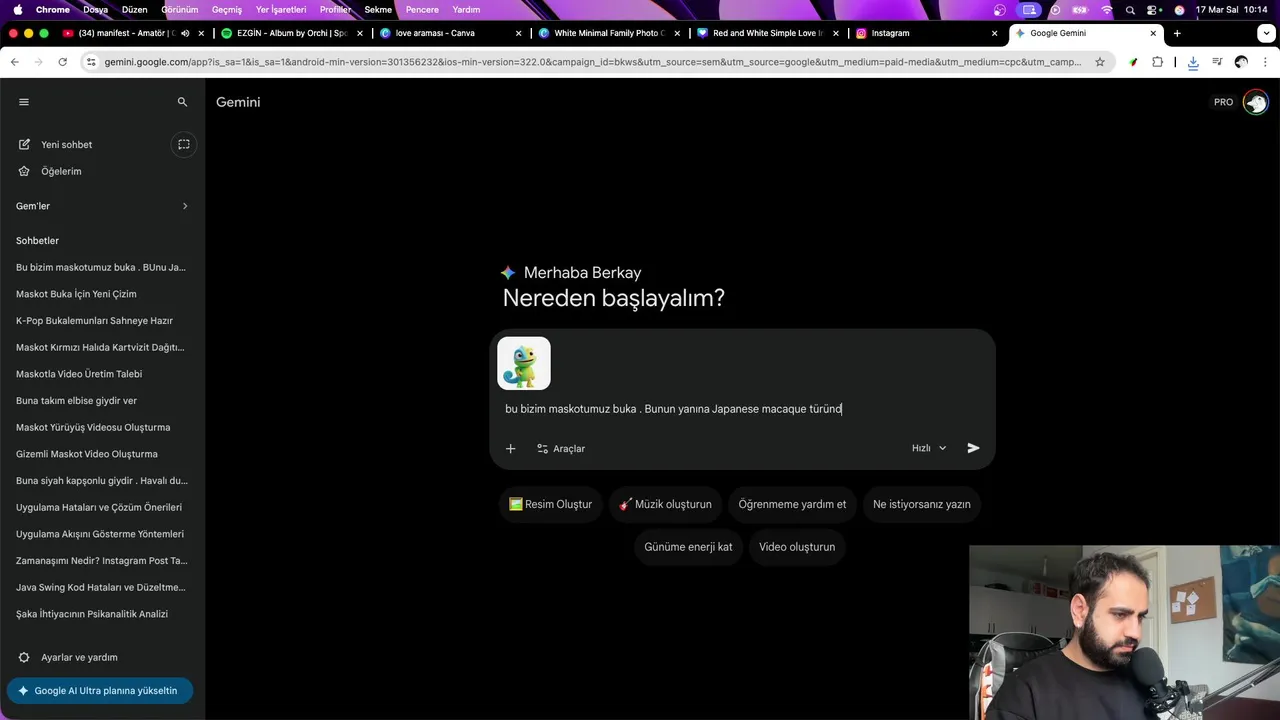Viewport: 1280px width, 720px height.
Task: Send the prompt with the arrow icon
Action: (973, 448)
